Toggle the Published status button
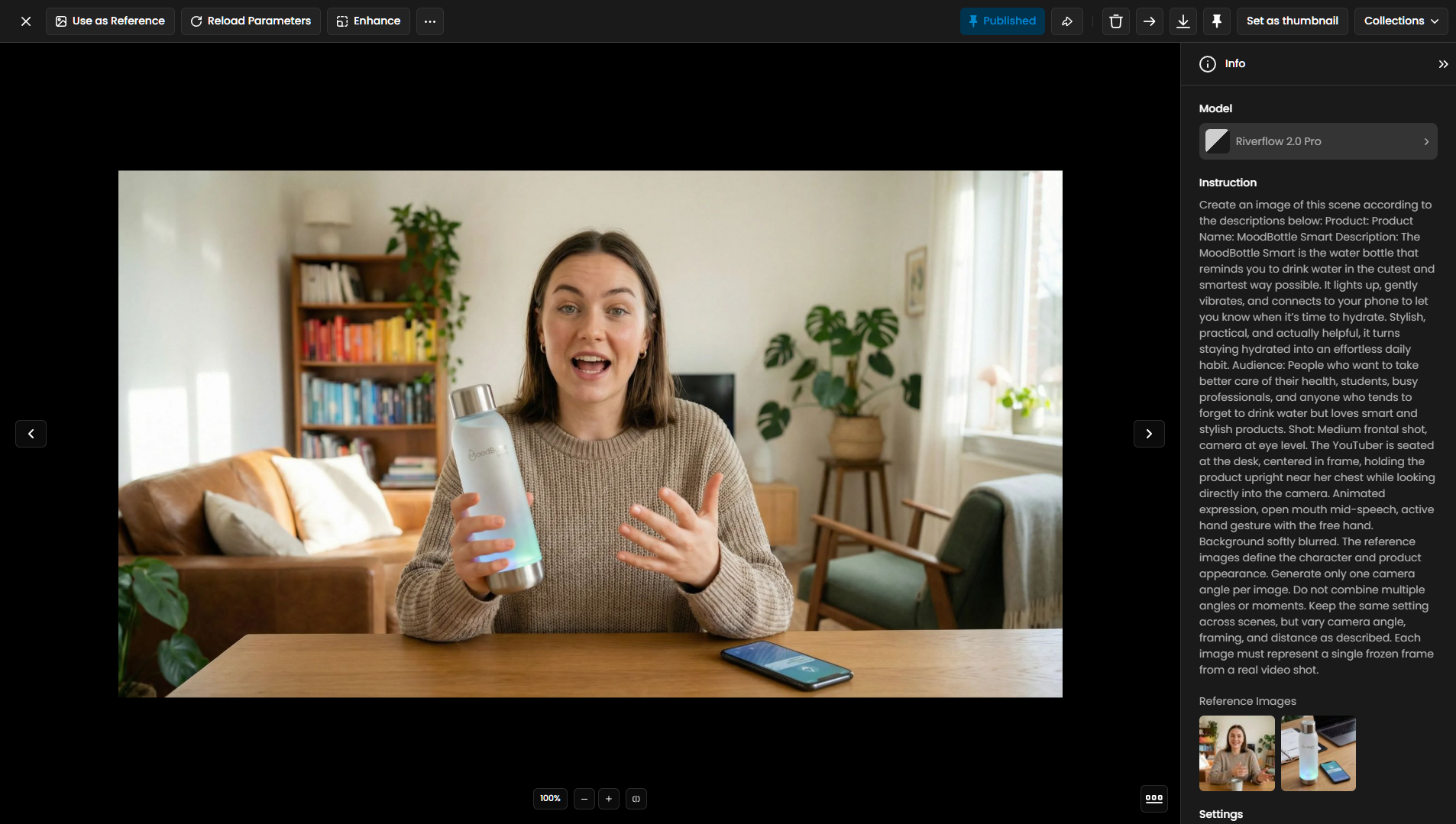This screenshot has width=1456, height=824. [x=1001, y=21]
